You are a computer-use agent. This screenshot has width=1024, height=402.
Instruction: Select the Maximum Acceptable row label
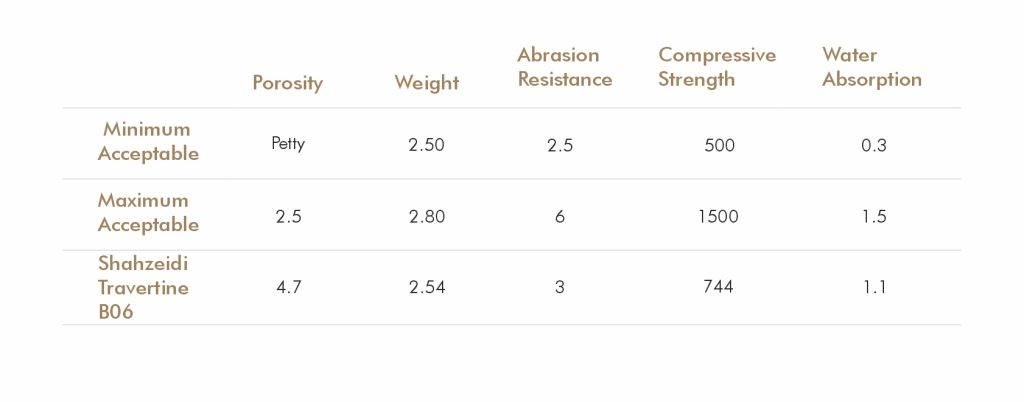point(148,213)
